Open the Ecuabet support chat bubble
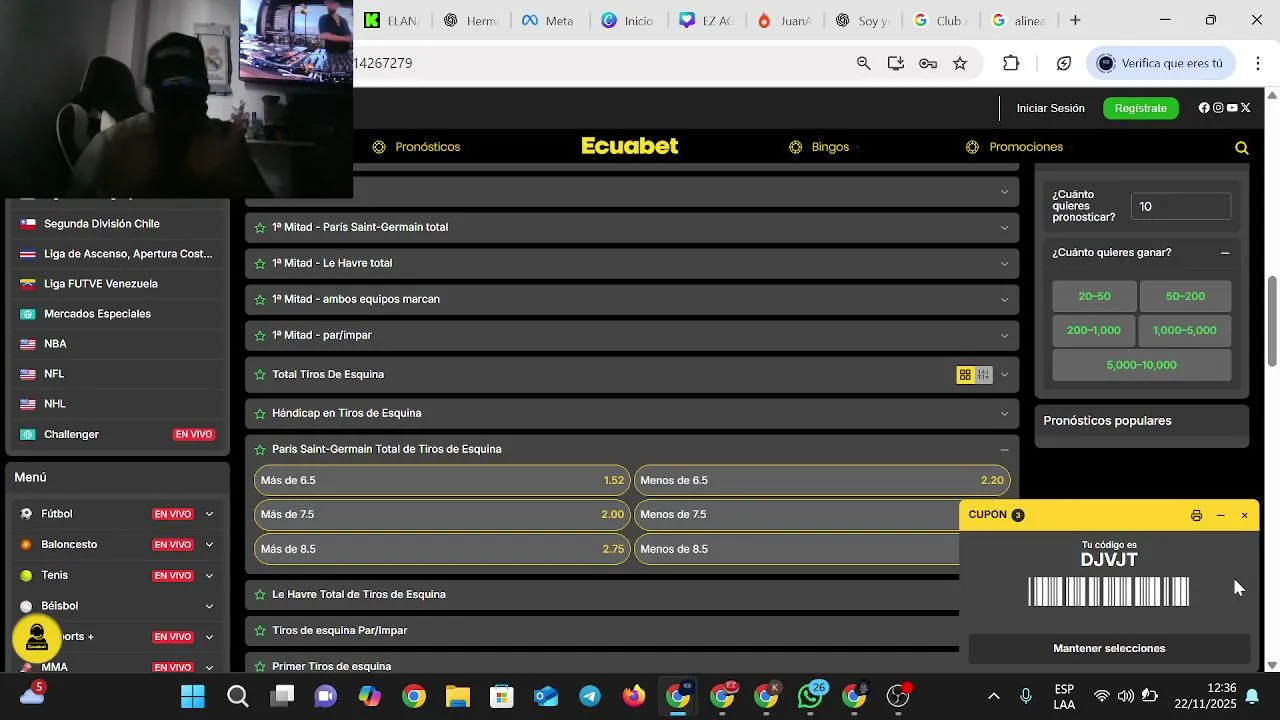 coord(37,638)
